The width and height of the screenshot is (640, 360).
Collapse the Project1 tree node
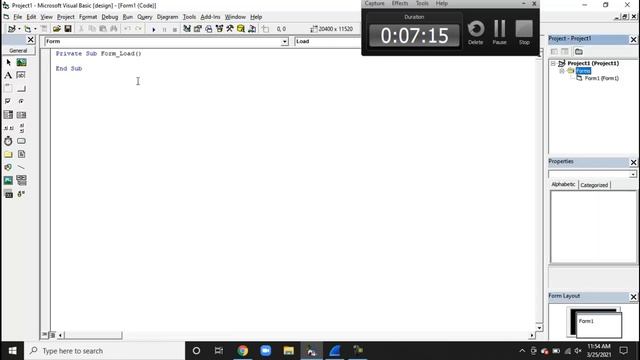click(553, 63)
